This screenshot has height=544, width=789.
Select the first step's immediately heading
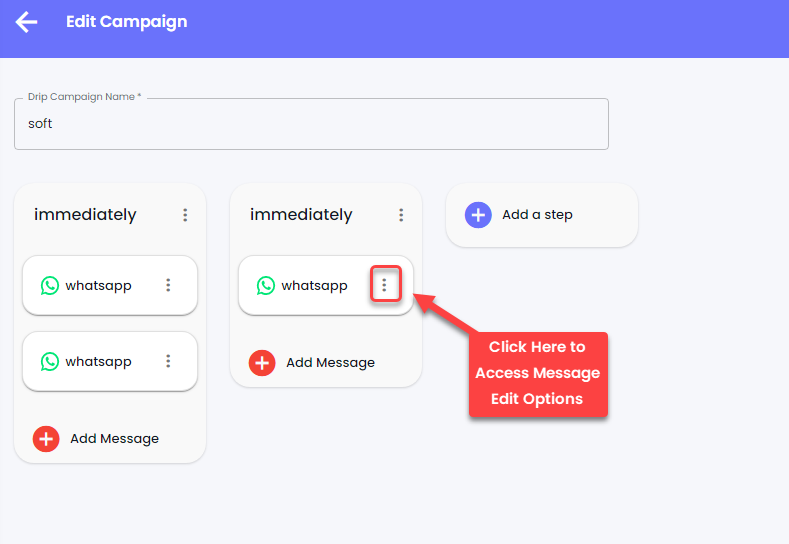click(x=85, y=215)
